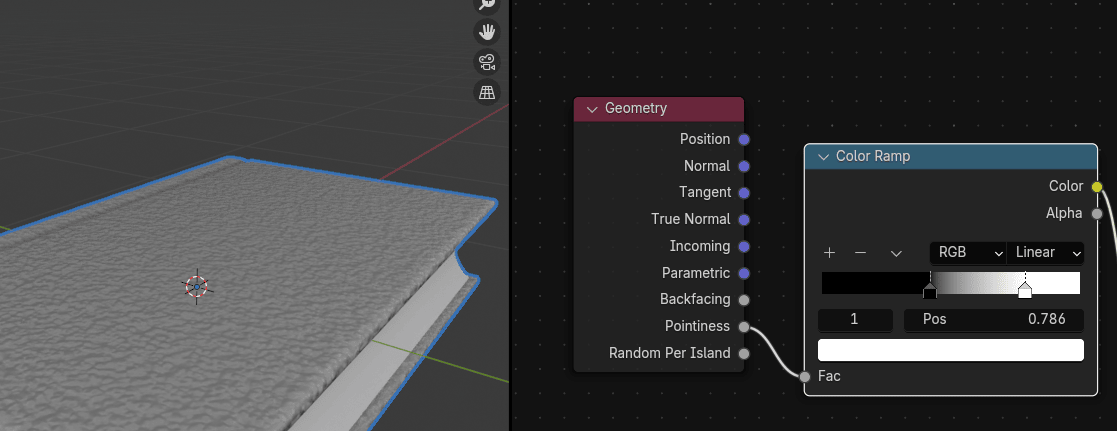Image resolution: width=1117 pixels, height=431 pixels.
Task: Click the Color Ramp's yellow Color socket
Action: [x=1097, y=186]
